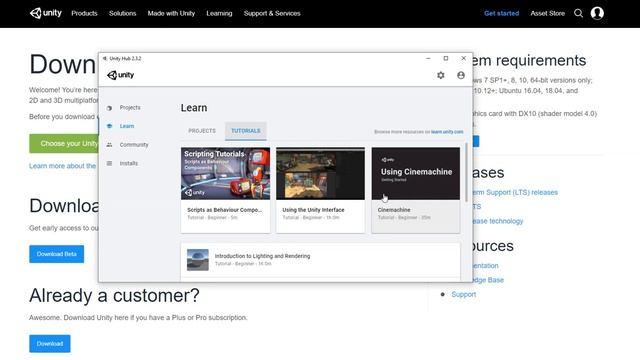Open Support & Services menu
The height and width of the screenshot is (360, 640).
pos(272,13)
